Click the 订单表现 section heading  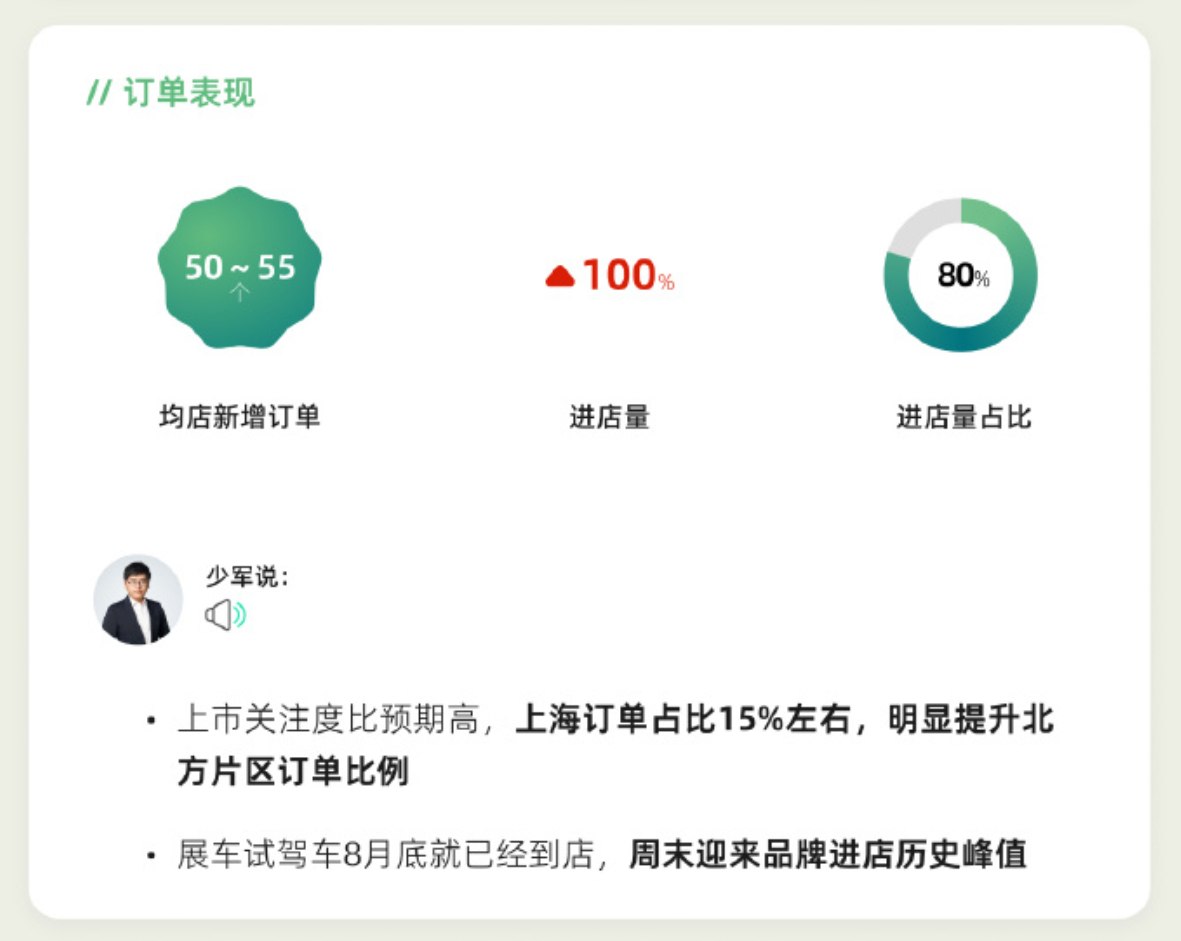click(189, 93)
